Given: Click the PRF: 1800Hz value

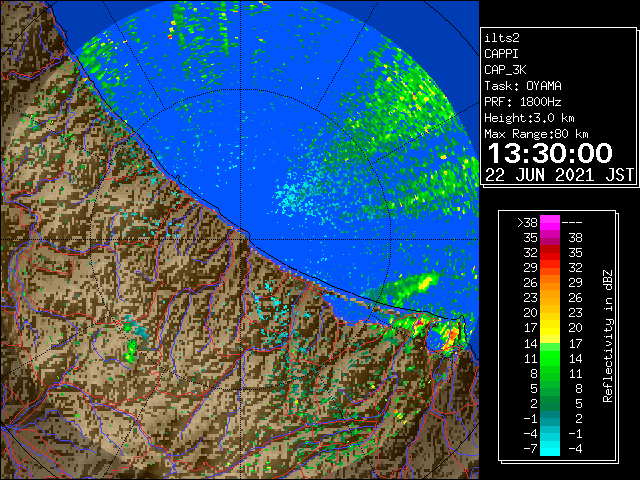Looking at the screenshot, I should click(x=523, y=102).
